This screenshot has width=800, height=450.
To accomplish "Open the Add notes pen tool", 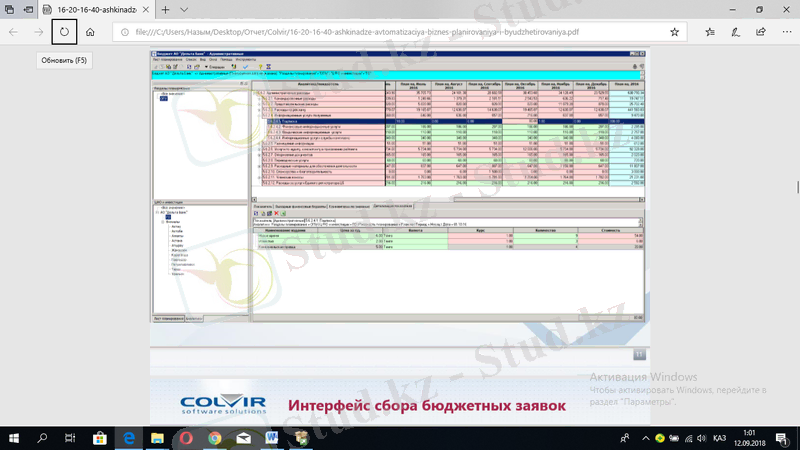I will tap(736, 32).
